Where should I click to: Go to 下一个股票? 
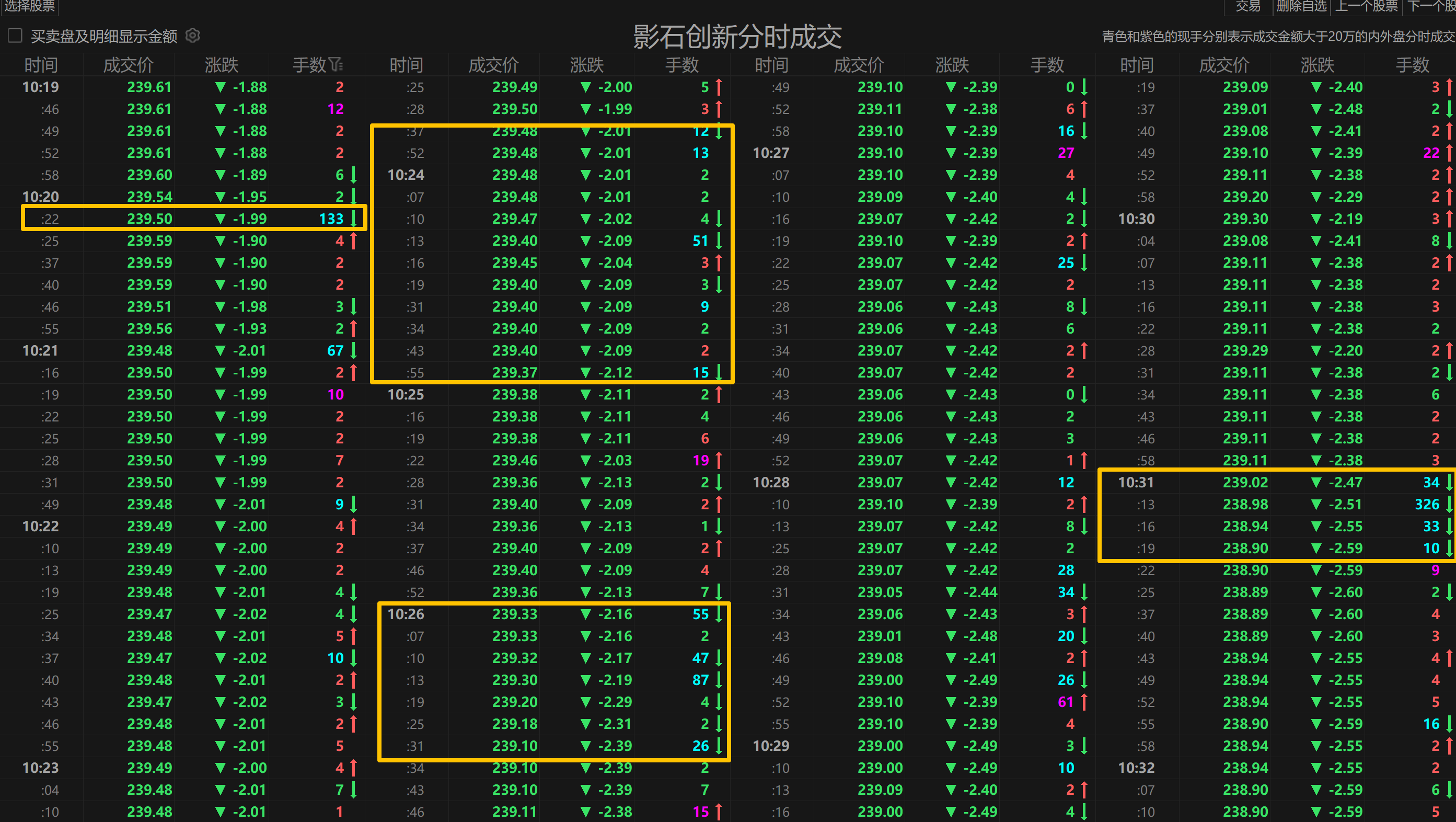point(1431,6)
